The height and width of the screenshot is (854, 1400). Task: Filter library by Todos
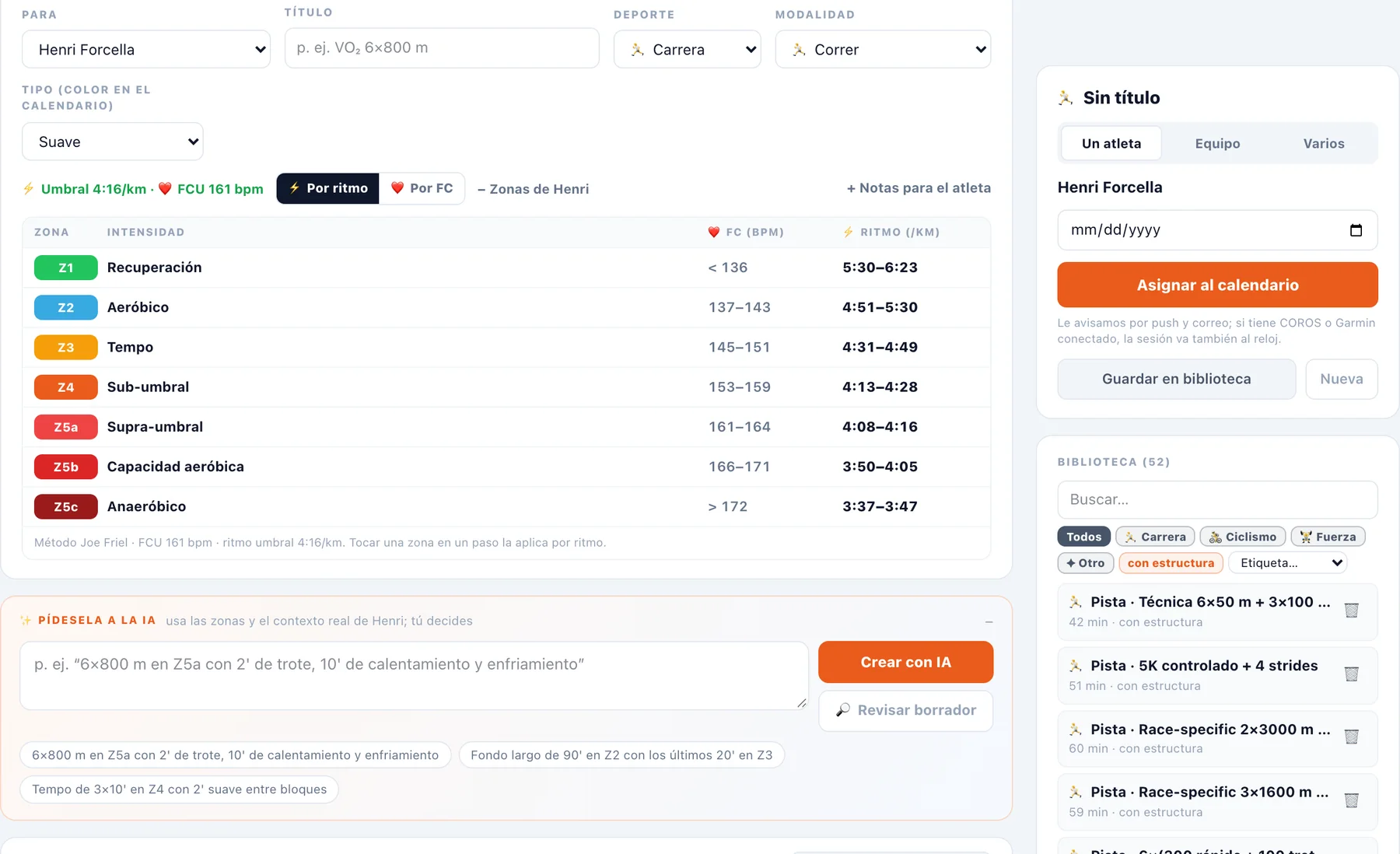tap(1083, 537)
